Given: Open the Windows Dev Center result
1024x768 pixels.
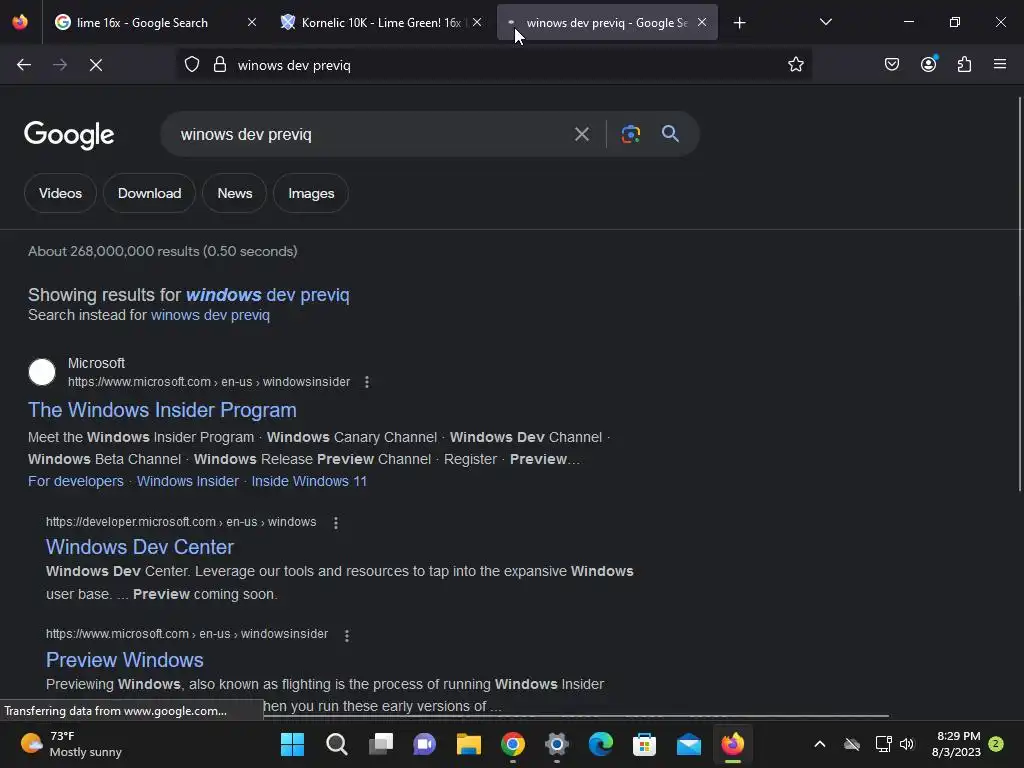Looking at the screenshot, I should coord(140,547).
